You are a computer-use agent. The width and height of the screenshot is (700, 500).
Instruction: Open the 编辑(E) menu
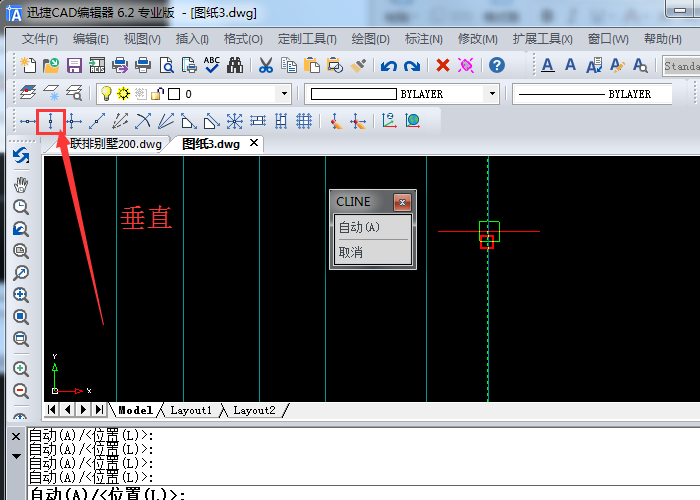coord(91,39)
